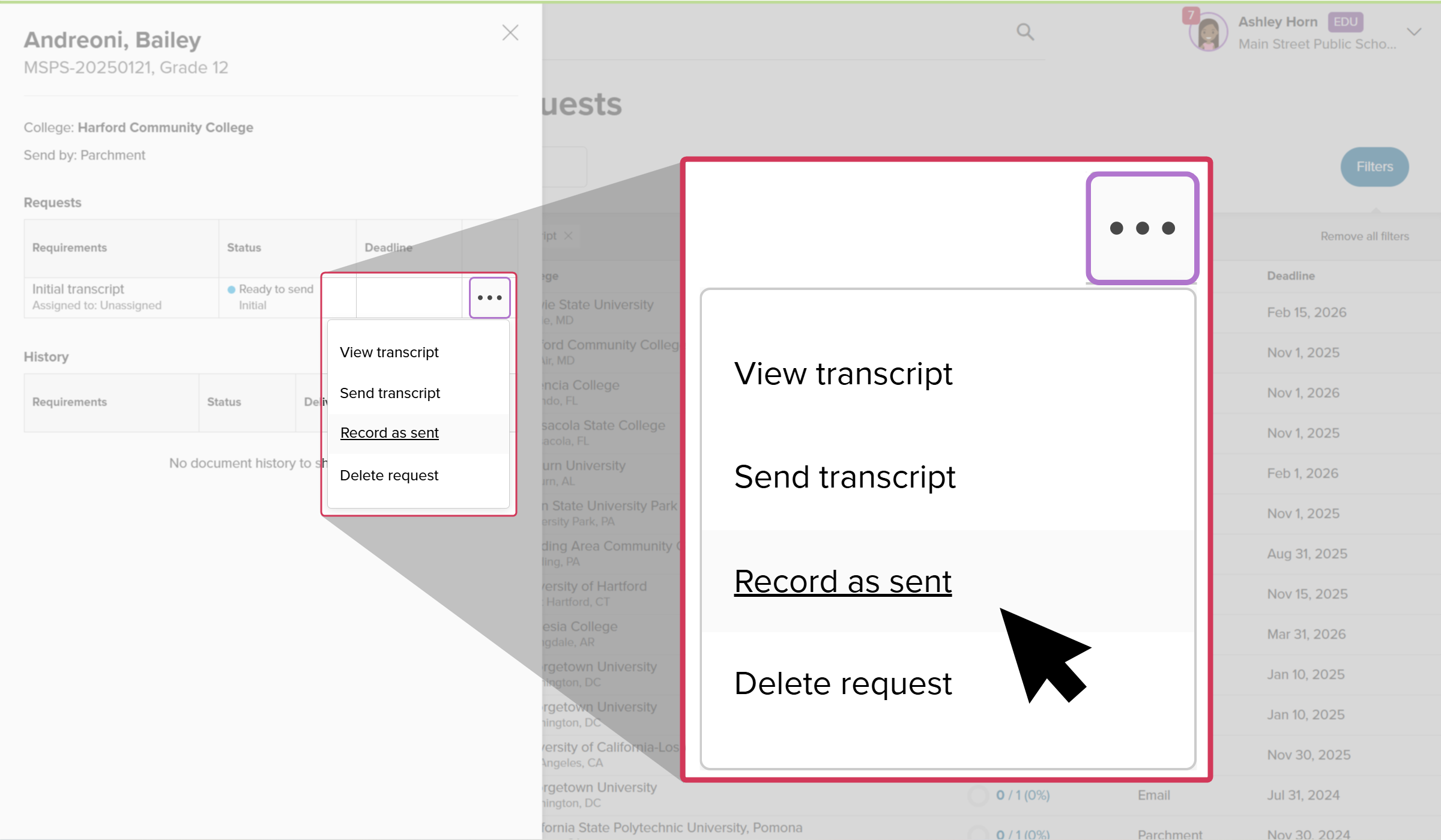Viewport: 1441px width, 840px height.
Task: Expand the user account dropdown chevron
Action: click(1414, 32)
